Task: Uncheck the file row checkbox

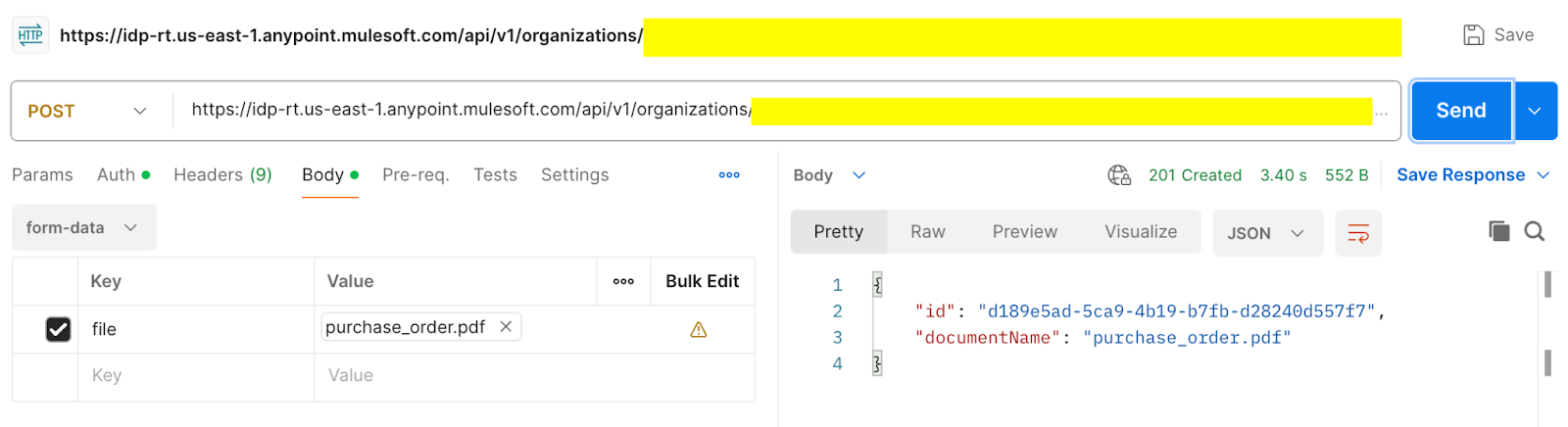Action: point(58,329)
